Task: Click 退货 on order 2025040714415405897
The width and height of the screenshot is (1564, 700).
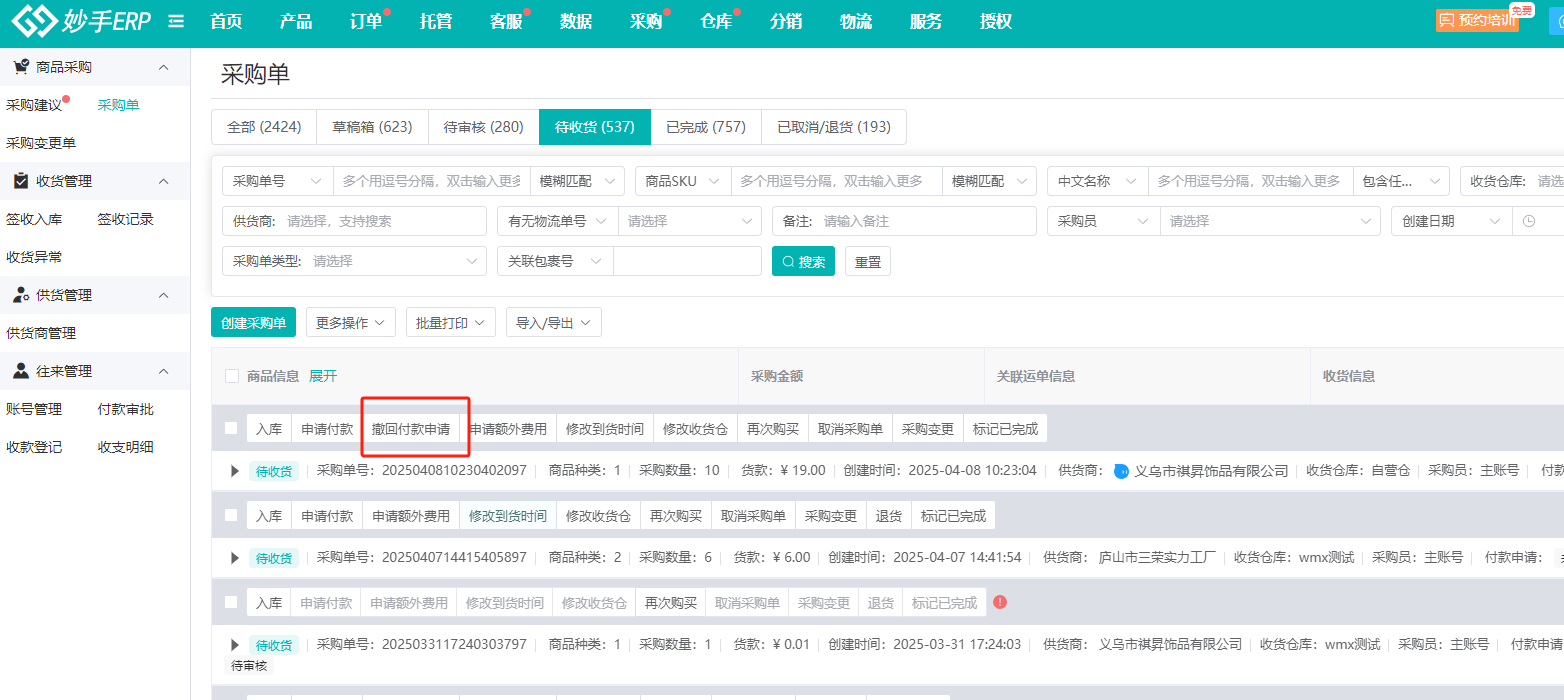Action: 889,516
